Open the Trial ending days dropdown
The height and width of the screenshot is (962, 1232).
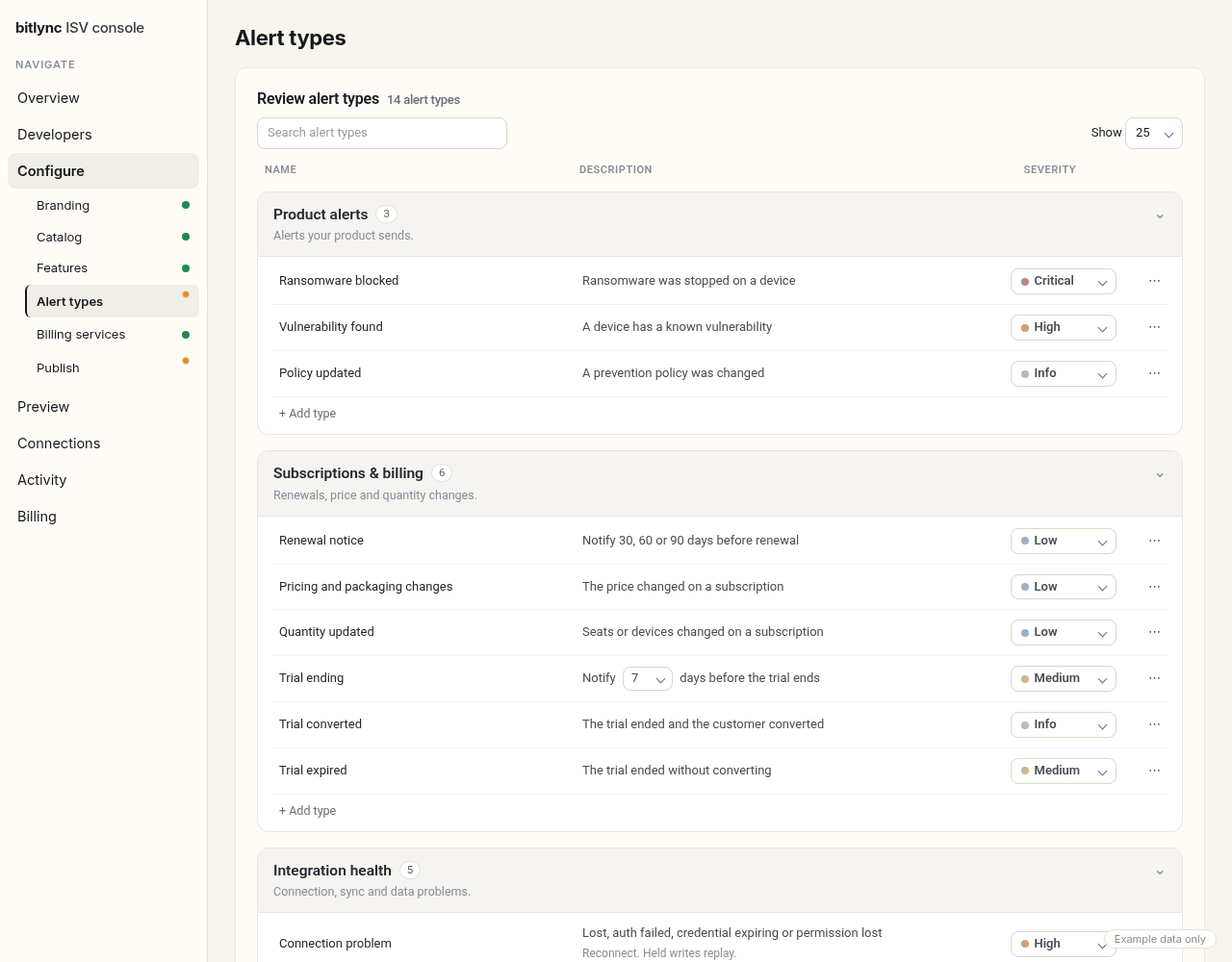pos(648,678)
